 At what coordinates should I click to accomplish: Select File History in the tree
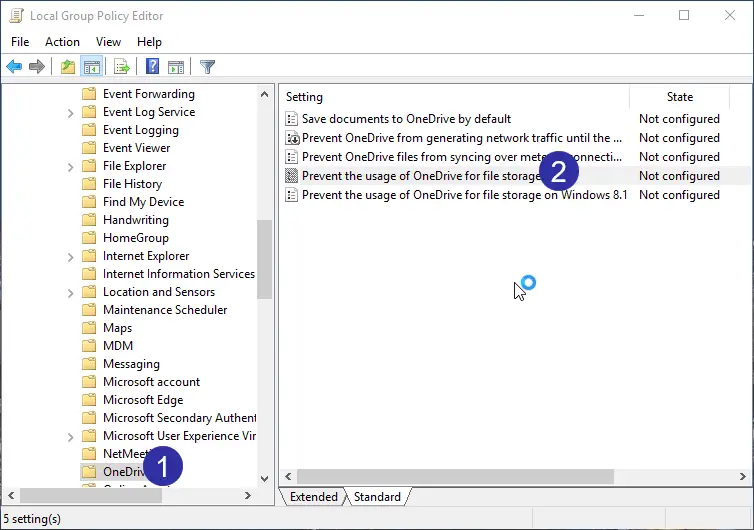tap(132, 184)
